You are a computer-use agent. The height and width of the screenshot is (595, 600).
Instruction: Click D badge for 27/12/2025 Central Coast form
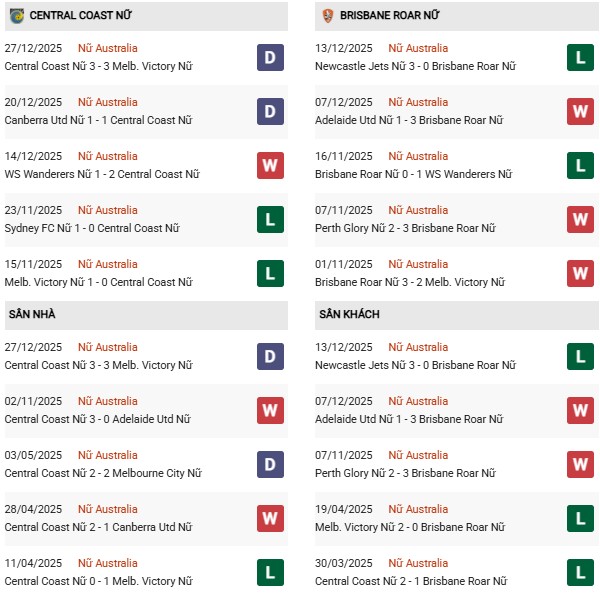tap(270, 58)
